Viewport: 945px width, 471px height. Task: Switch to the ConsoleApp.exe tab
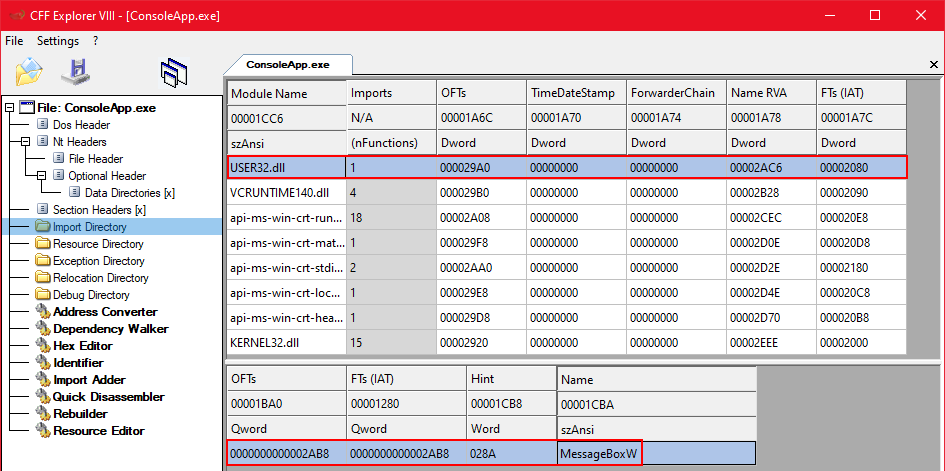click(x=288, y=64)
